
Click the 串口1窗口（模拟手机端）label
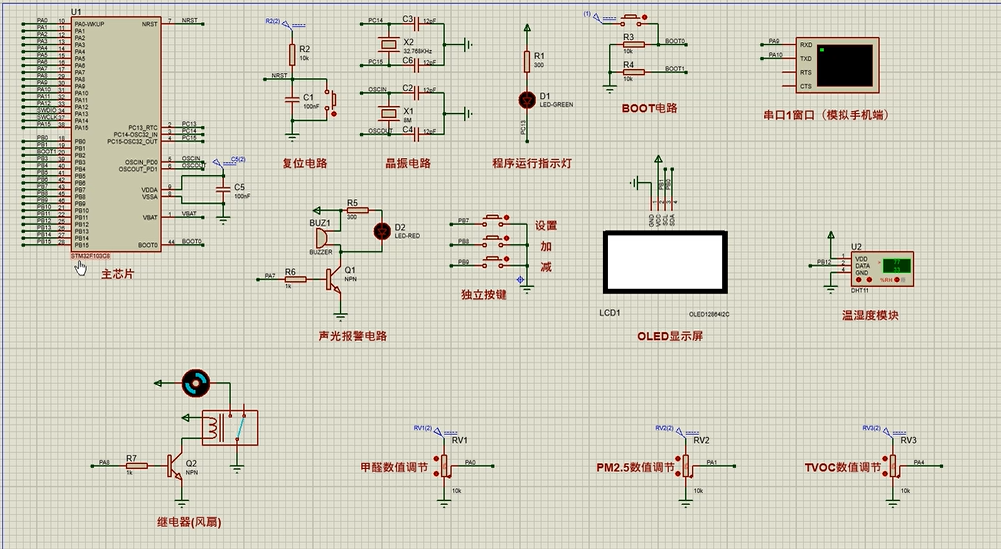pyautogui.click(x=826, y=116)
